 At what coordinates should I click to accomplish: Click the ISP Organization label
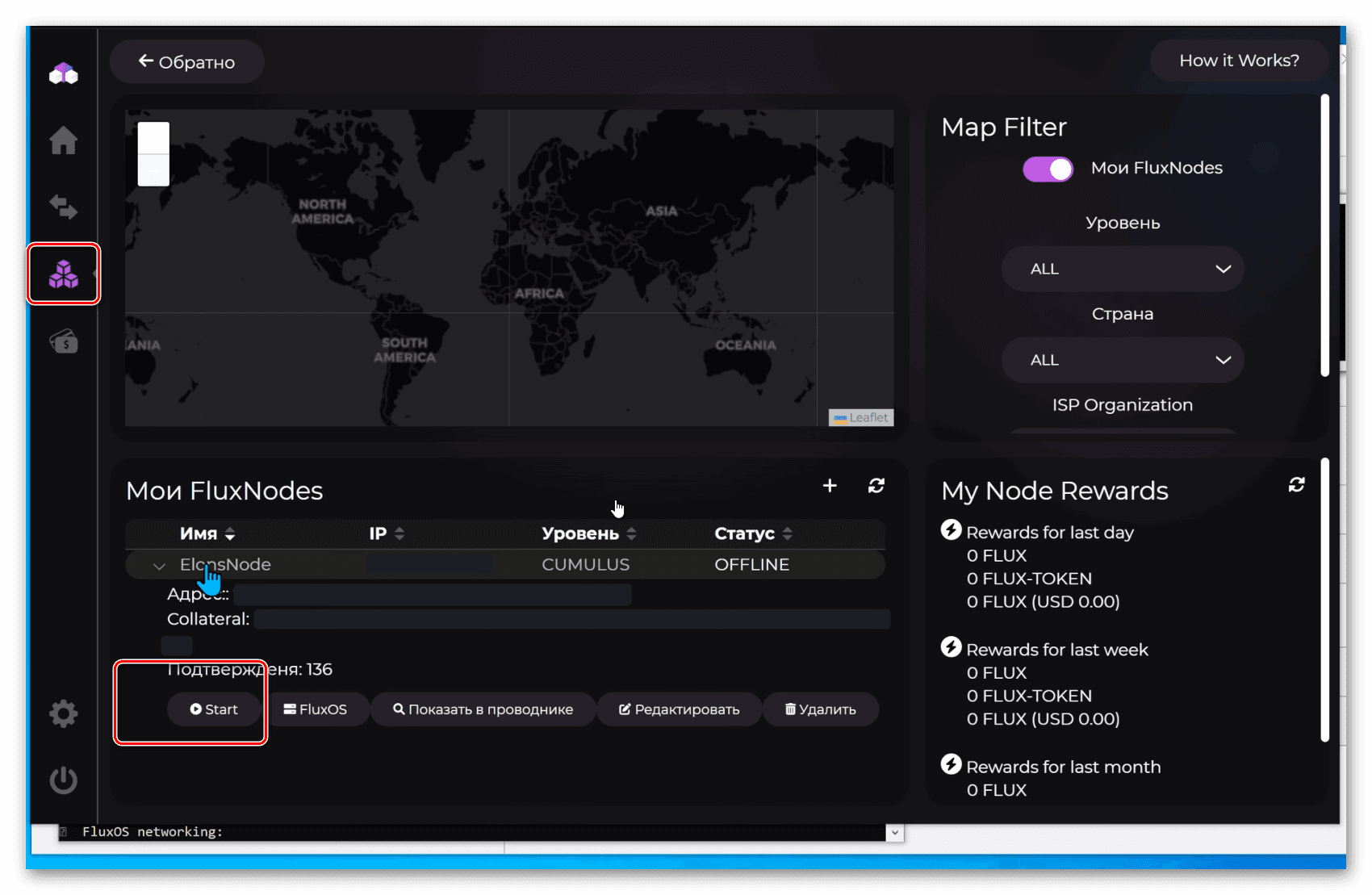click(1122, 405)
